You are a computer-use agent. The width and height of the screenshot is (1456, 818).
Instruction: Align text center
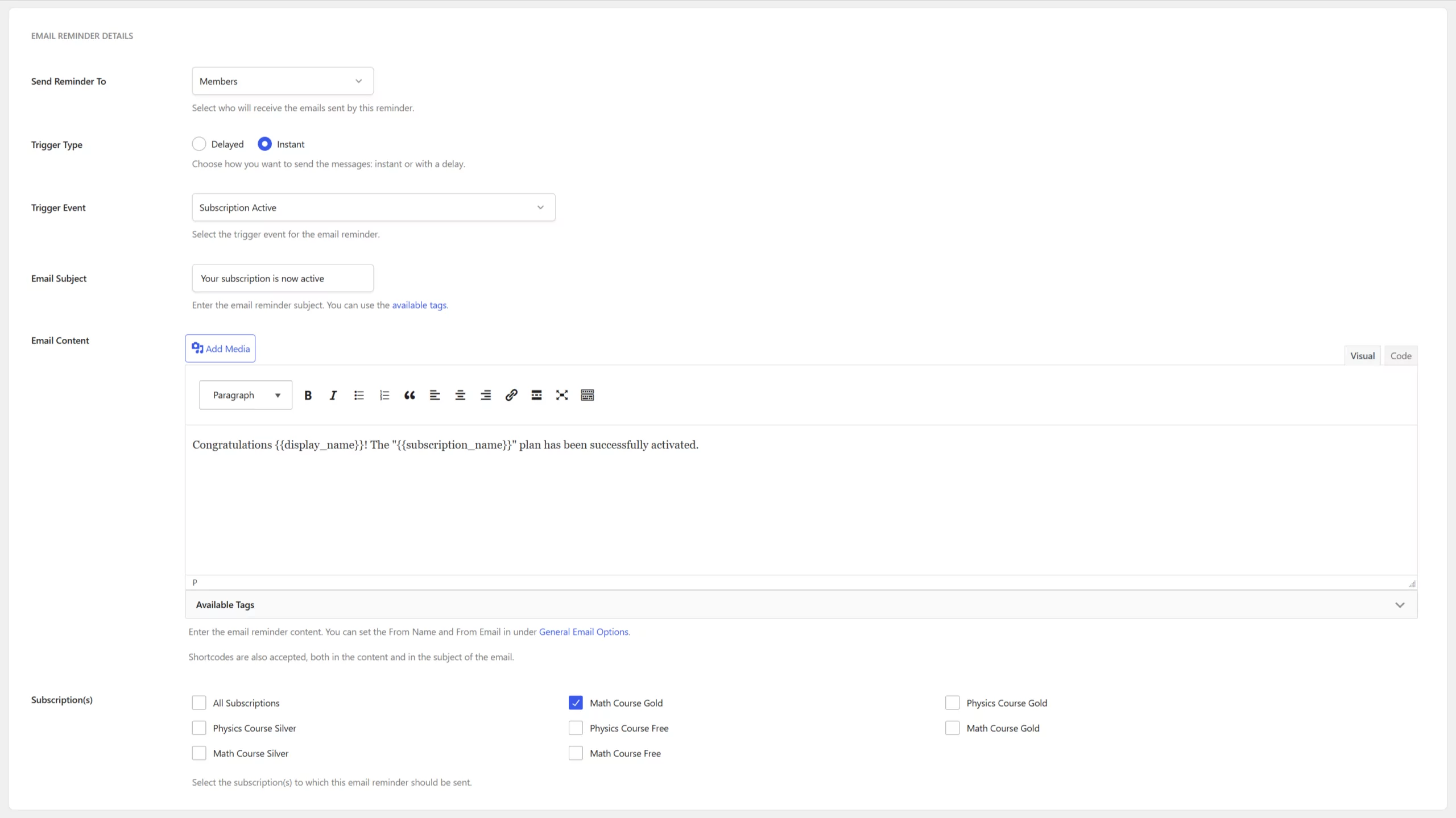460,395
